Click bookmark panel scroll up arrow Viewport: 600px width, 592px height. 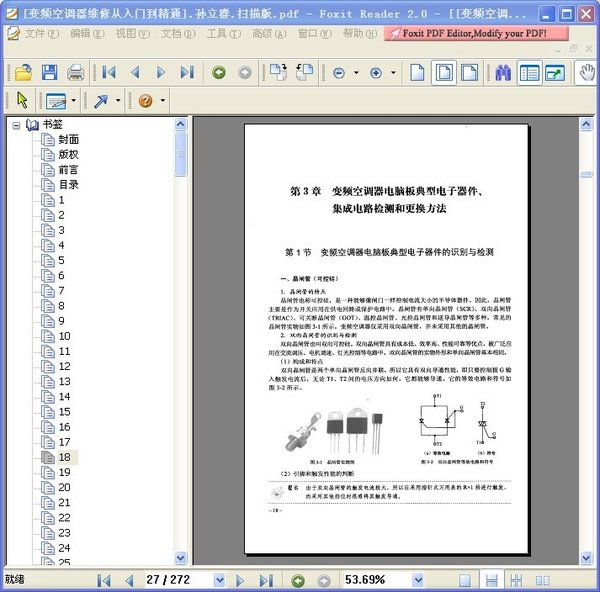pyautogui.click(x=180, y=124)
